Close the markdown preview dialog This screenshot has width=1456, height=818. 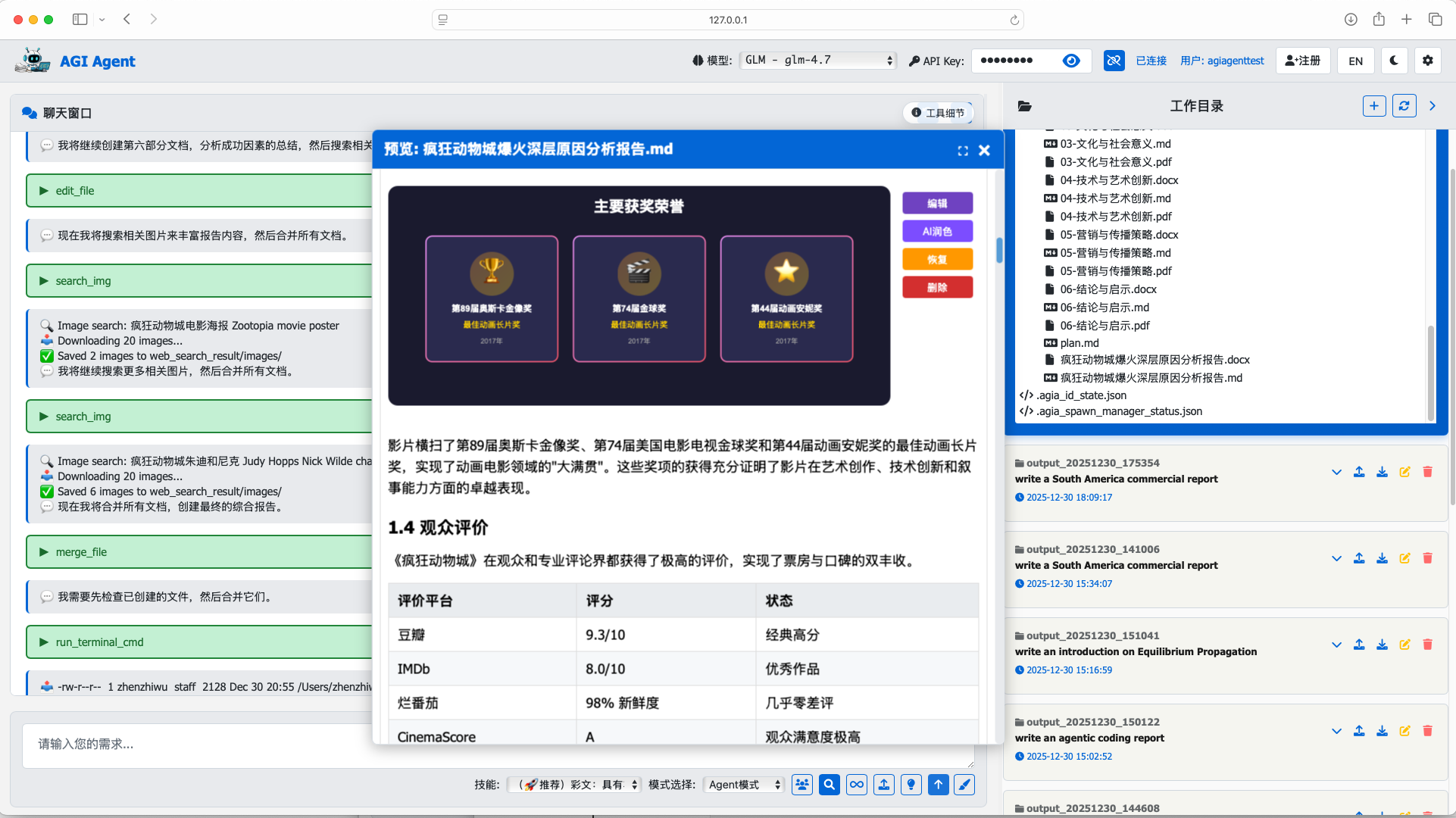984,150
